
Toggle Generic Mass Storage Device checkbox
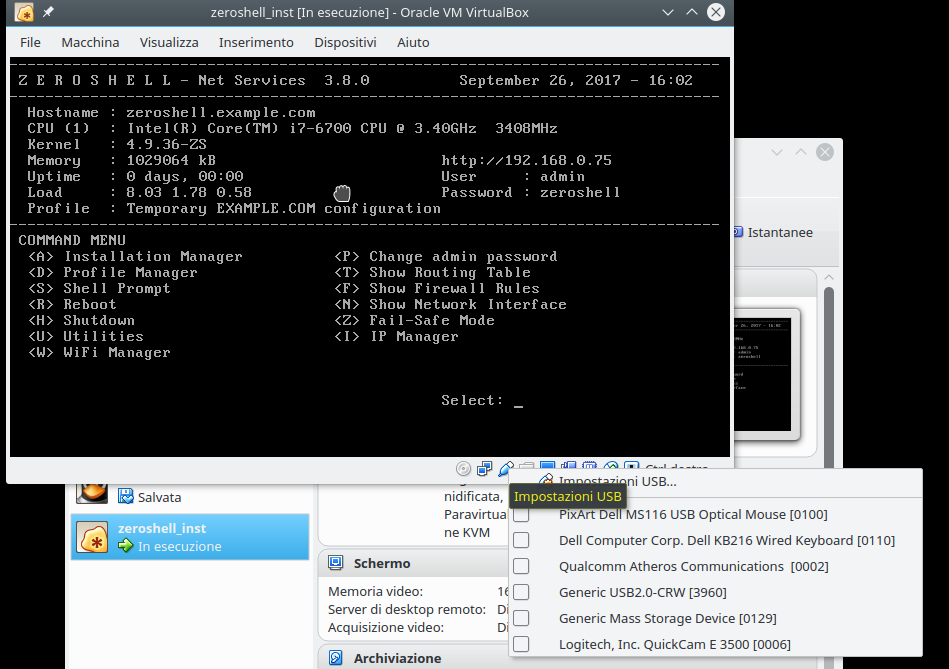521,618
